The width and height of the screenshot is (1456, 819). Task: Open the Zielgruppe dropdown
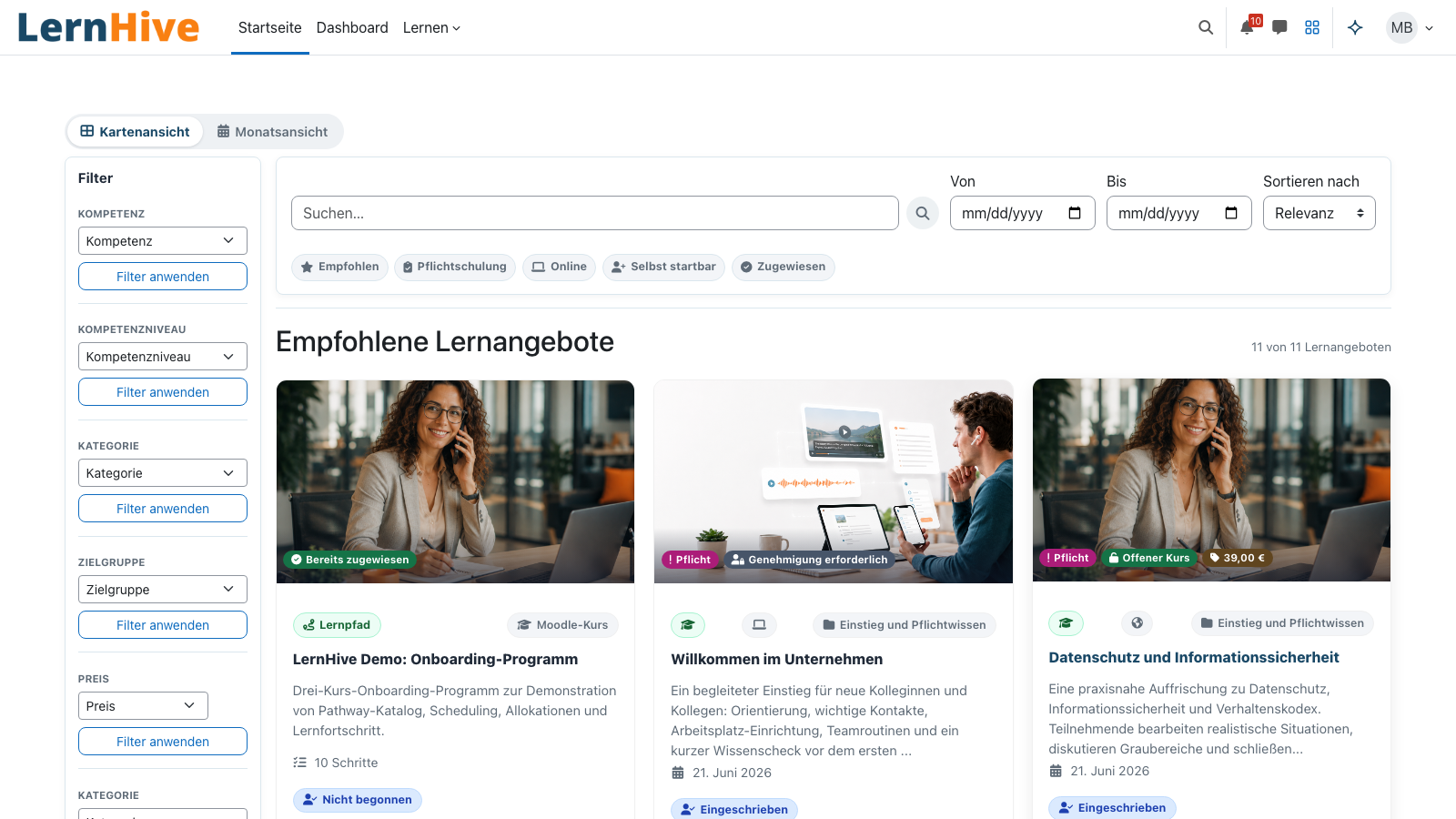pos(163,590)
